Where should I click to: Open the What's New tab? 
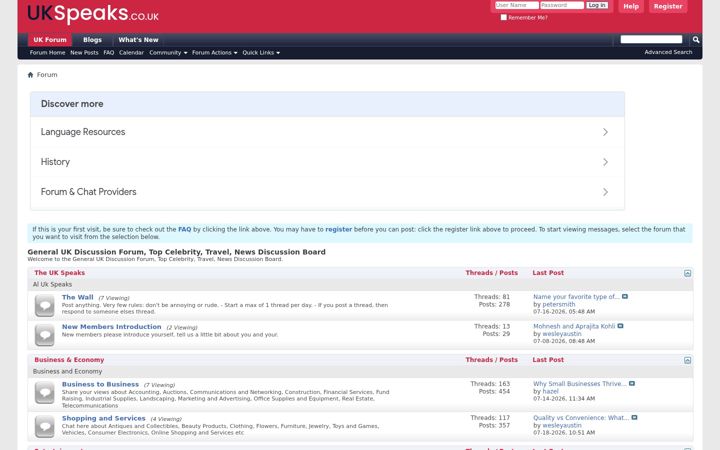click(138, 40)
